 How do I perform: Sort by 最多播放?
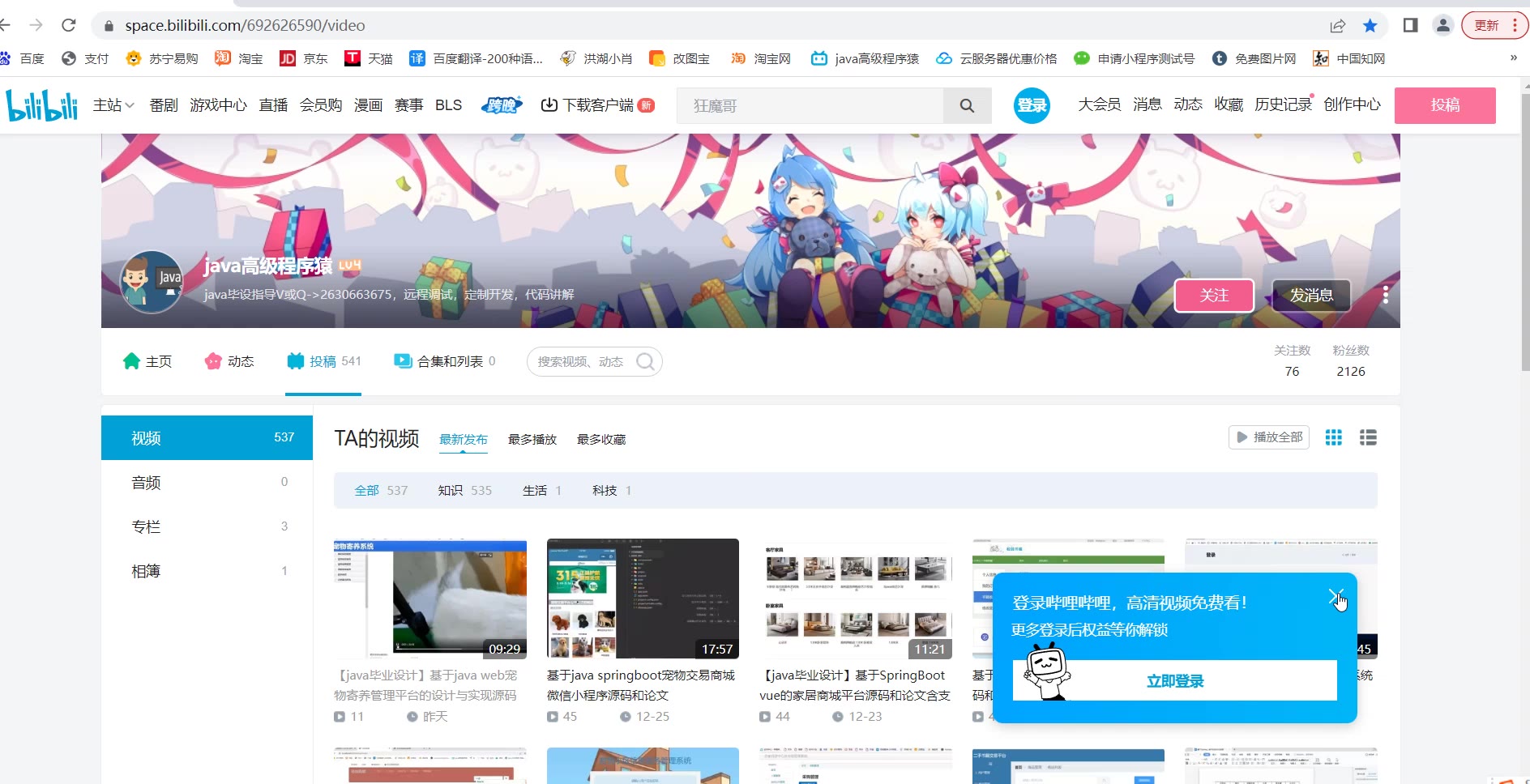(532, 440)
